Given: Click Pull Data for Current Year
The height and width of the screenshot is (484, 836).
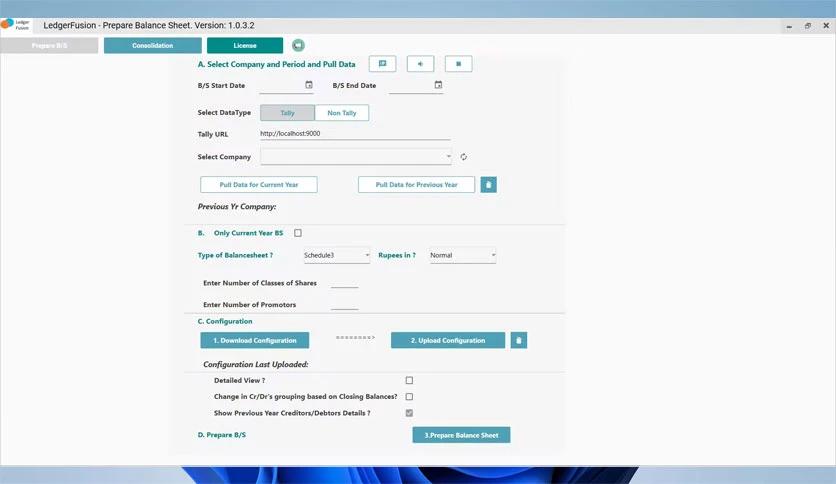Looking at the screenshot, I should click(x=259, y=184).
